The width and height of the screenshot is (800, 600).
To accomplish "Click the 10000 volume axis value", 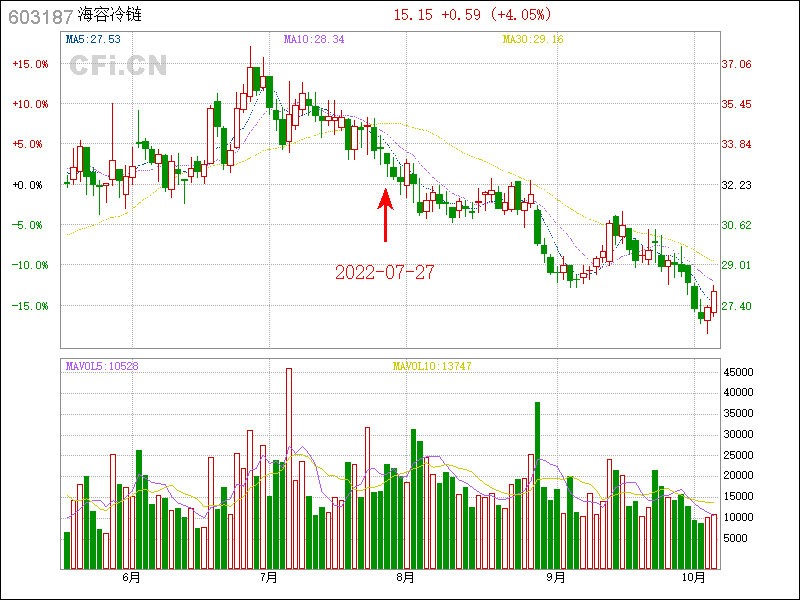I will [738, 517].
